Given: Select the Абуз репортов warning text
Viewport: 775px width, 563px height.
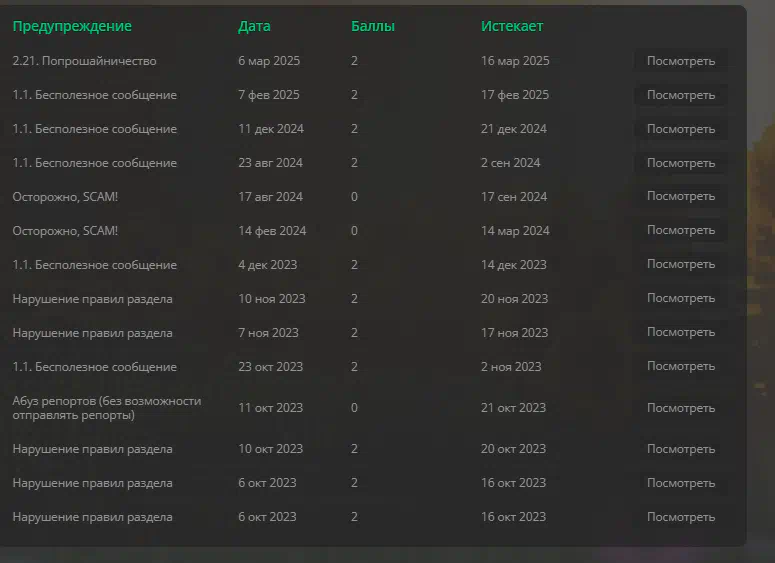Looking at the screenshot, I should [x=107, y=408].
